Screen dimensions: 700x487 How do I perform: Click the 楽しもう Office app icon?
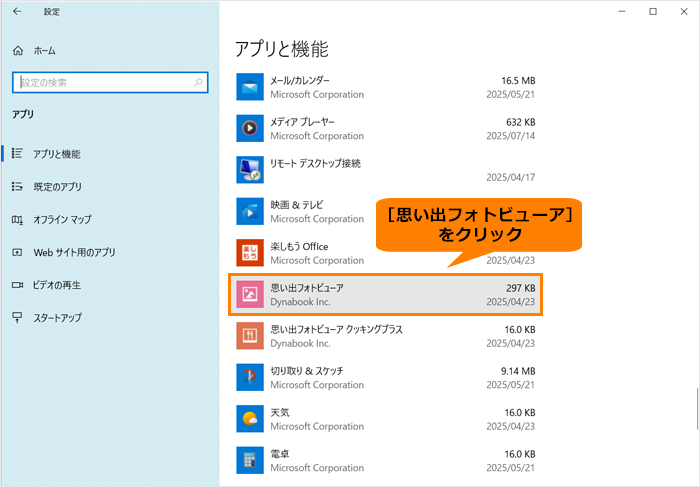pos(250,253)
